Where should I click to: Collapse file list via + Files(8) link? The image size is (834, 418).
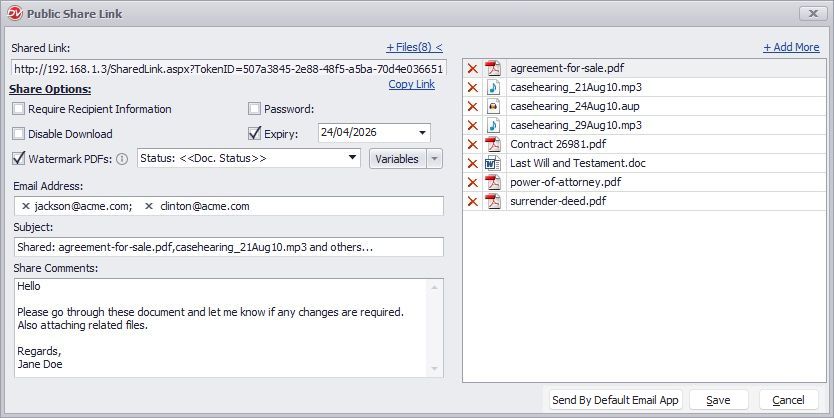click(414, 47)
